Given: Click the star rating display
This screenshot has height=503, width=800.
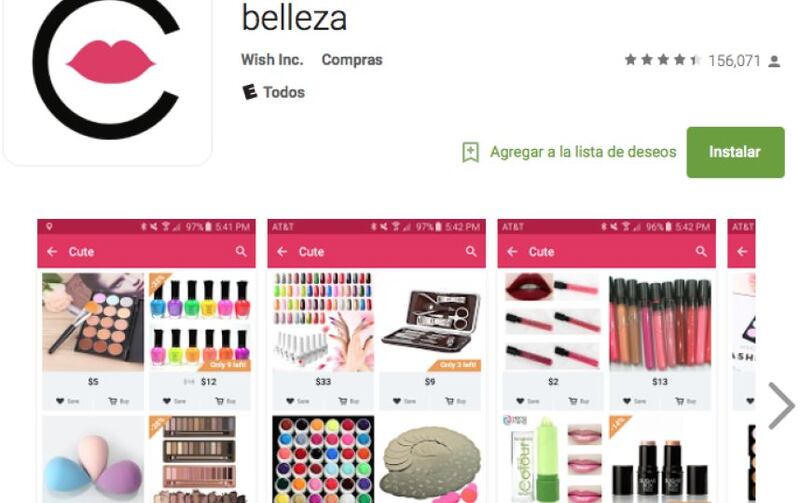Looking at the screenshot, I should pos(662,60).
